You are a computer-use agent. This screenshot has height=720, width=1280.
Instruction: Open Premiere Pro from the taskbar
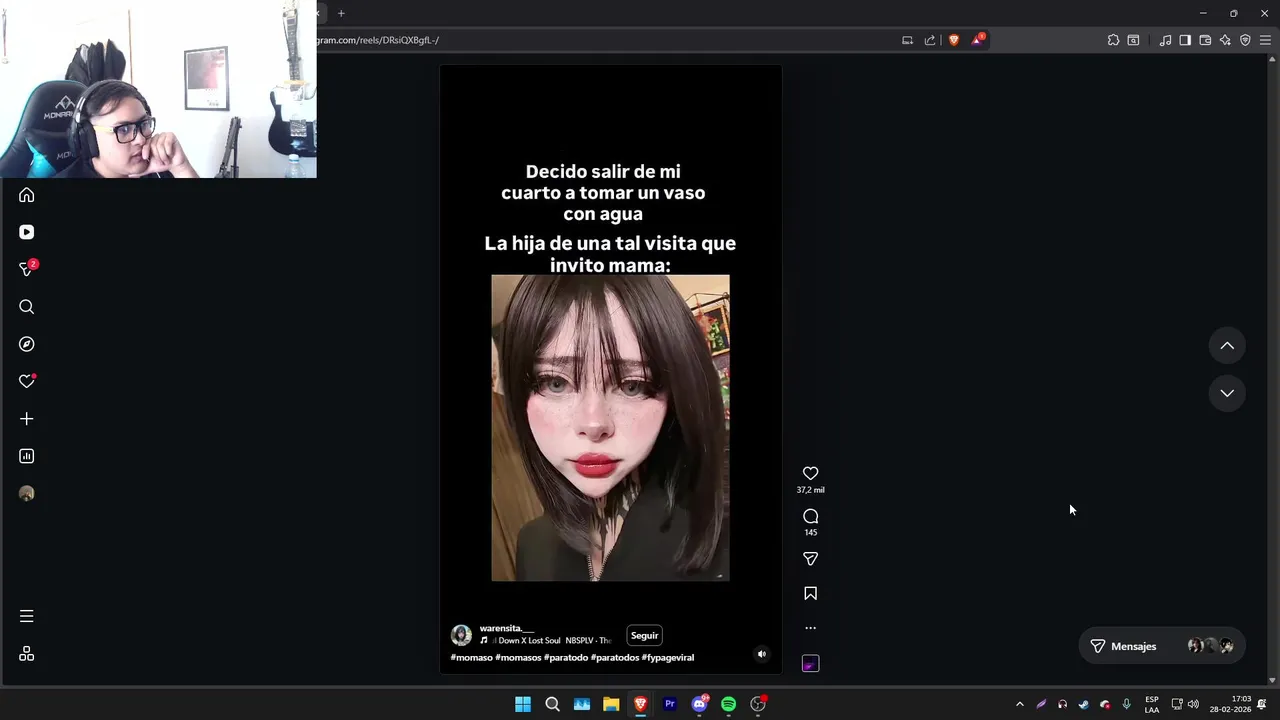[670, 704]
